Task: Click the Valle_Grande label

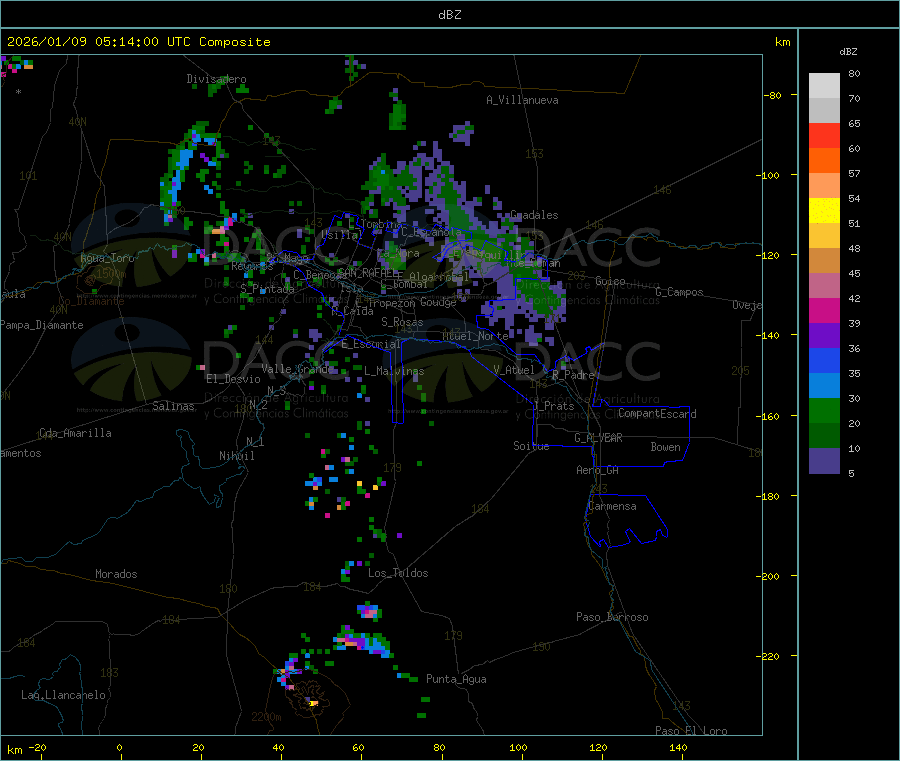Action: [297, 368]
